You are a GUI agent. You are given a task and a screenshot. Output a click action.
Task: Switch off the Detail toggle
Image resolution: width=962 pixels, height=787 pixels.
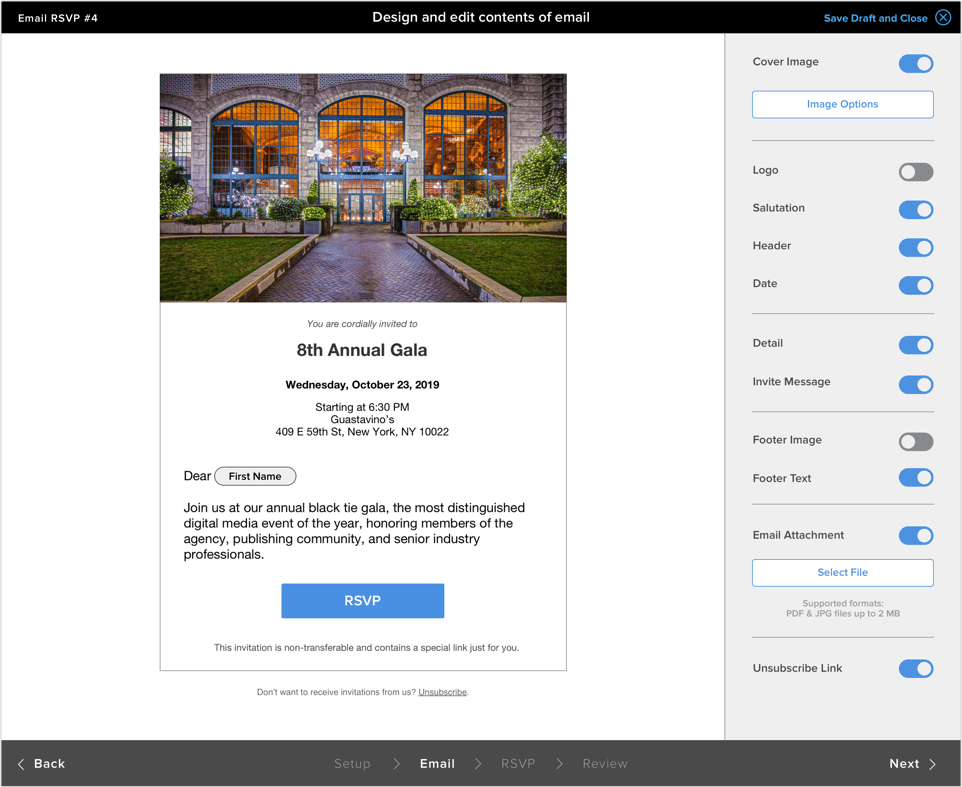point(916,345)
